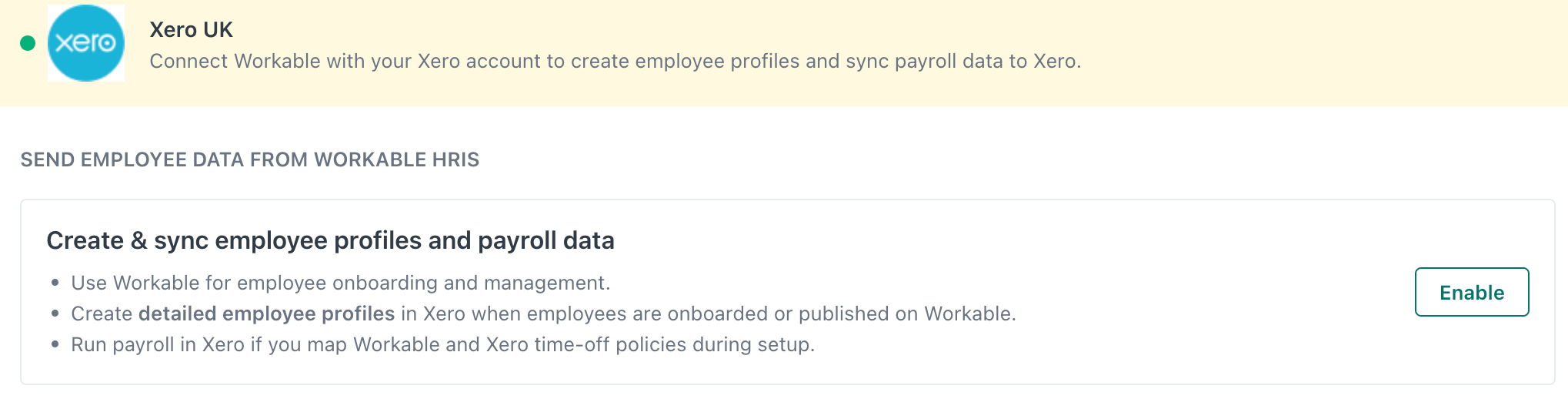This screenshot has height=399, width=1568.
Task: Click the word HRIS in the section header
Action: pos(455,159)
